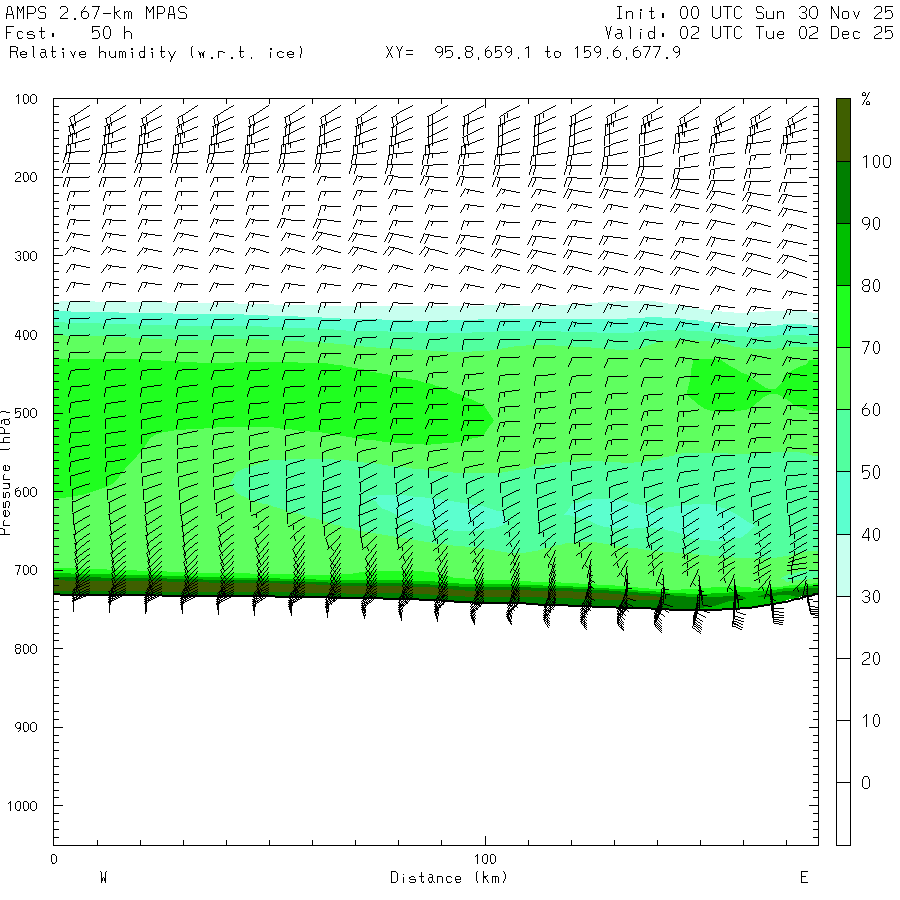Click the Init 00 UTC date text
This screenshot has height=900, width=900.
coord(754,13)
